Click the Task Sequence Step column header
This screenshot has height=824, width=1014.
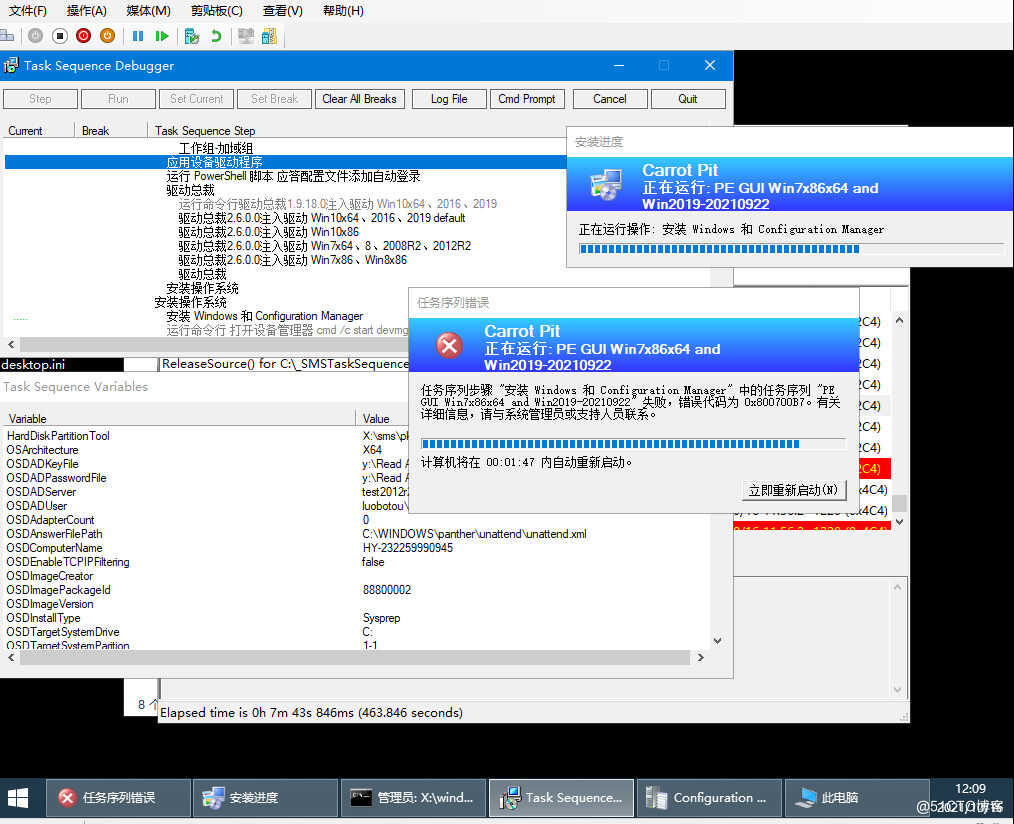tap(205, 131)
